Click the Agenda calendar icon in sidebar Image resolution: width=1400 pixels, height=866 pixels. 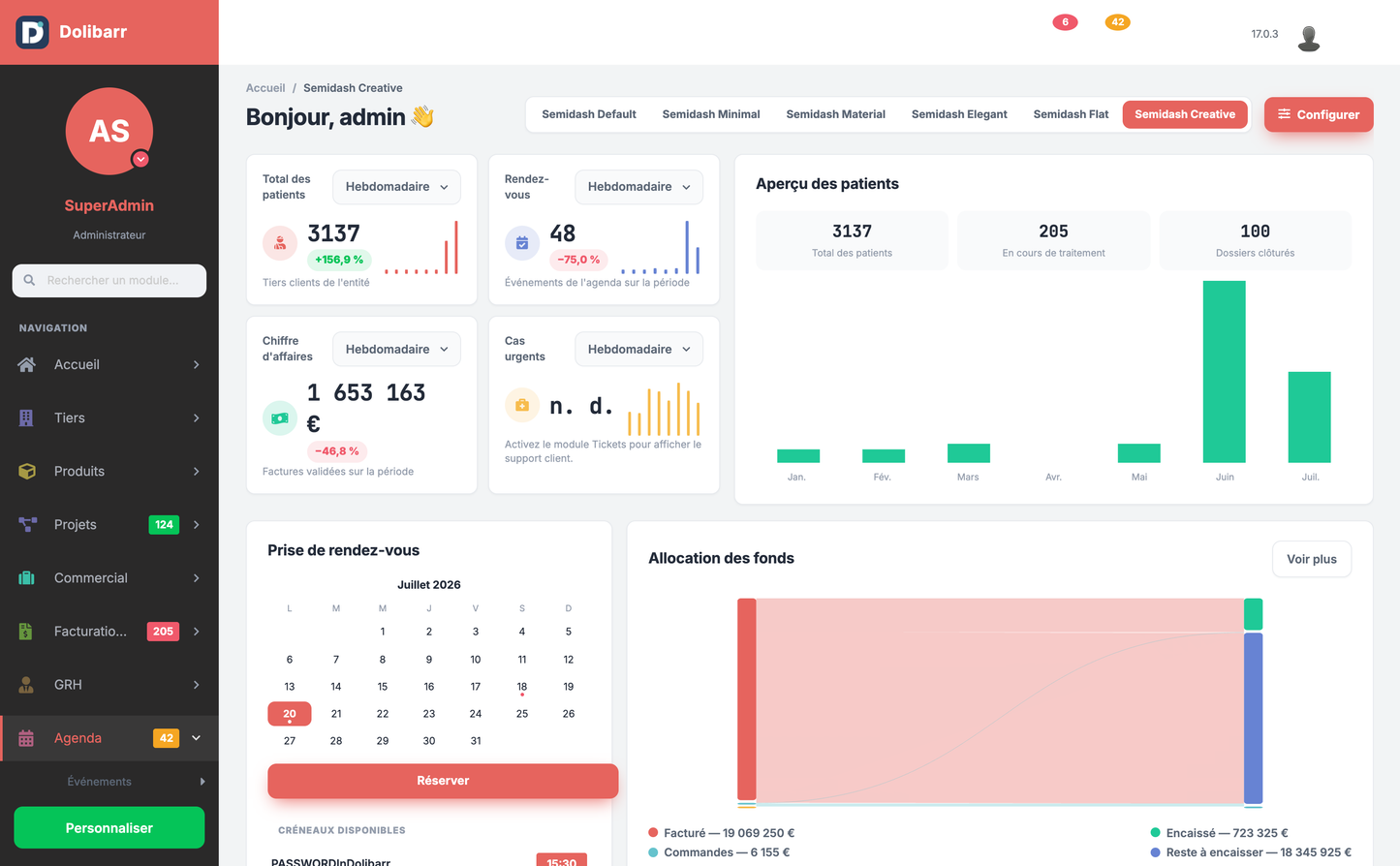pyautogui.click(x=26, y=738)
